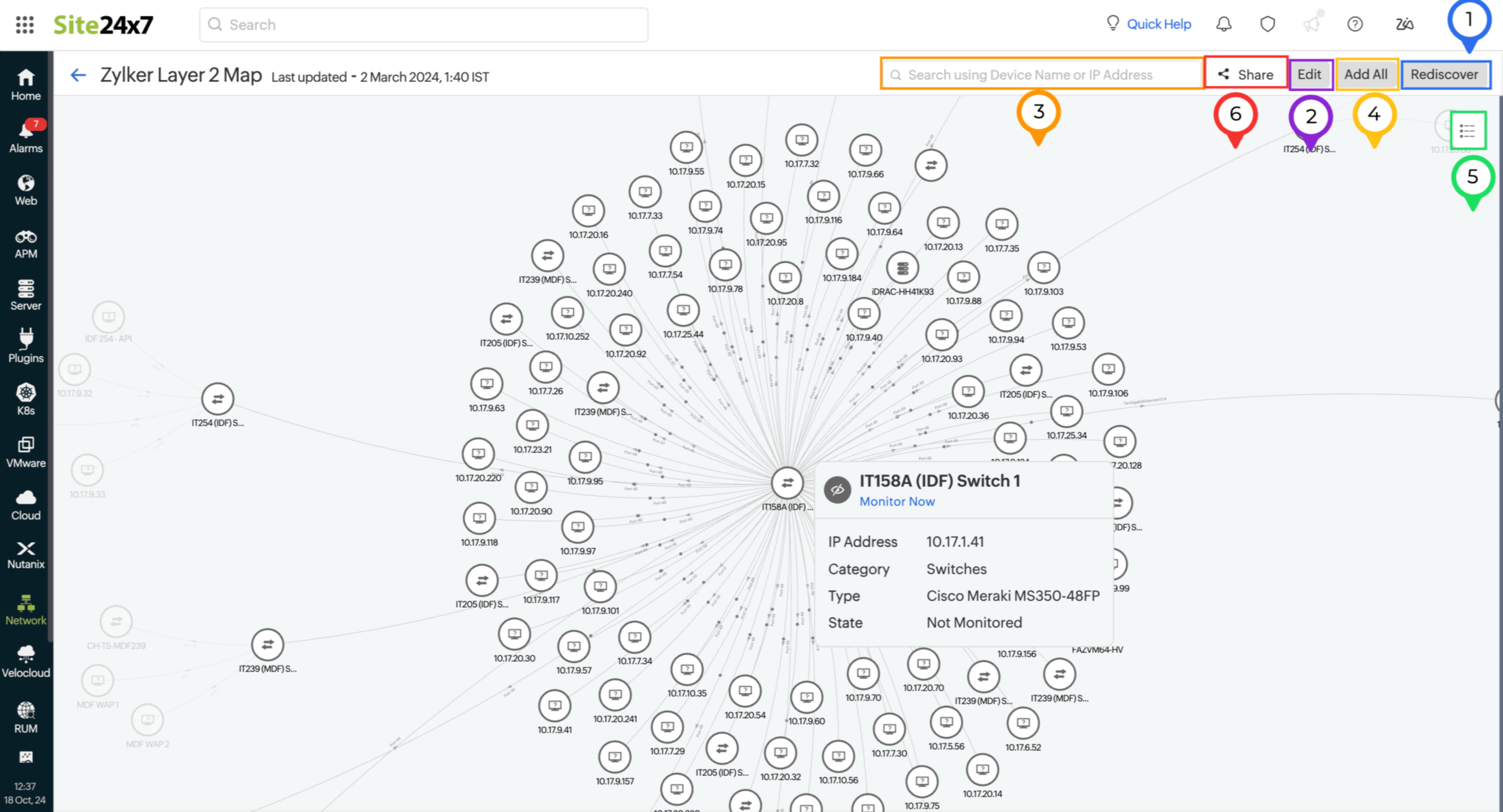Open the help question mark icon

[x=1355, y=24]
